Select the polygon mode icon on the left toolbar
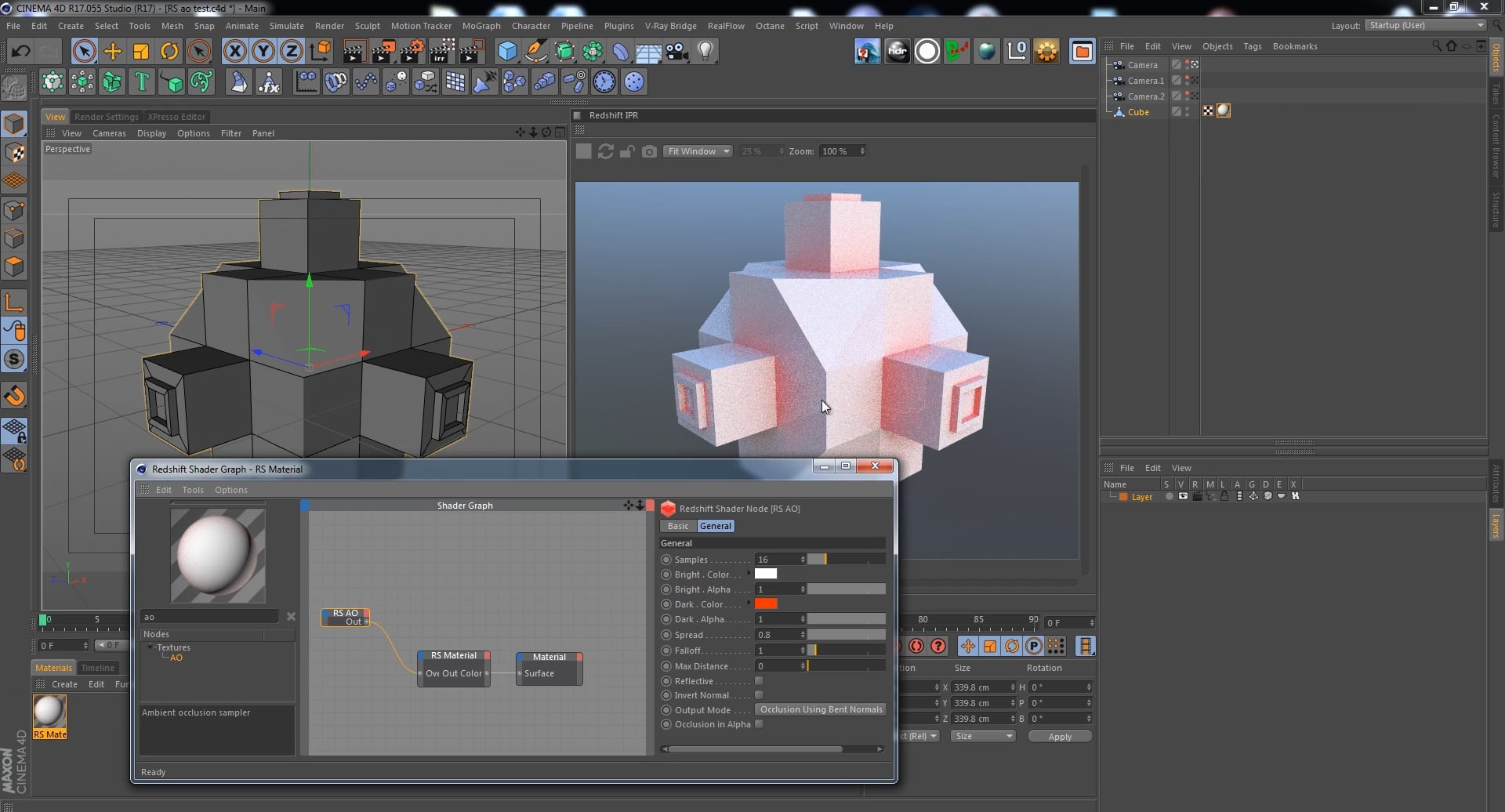The image size is (1505, 812). point(14,266)
